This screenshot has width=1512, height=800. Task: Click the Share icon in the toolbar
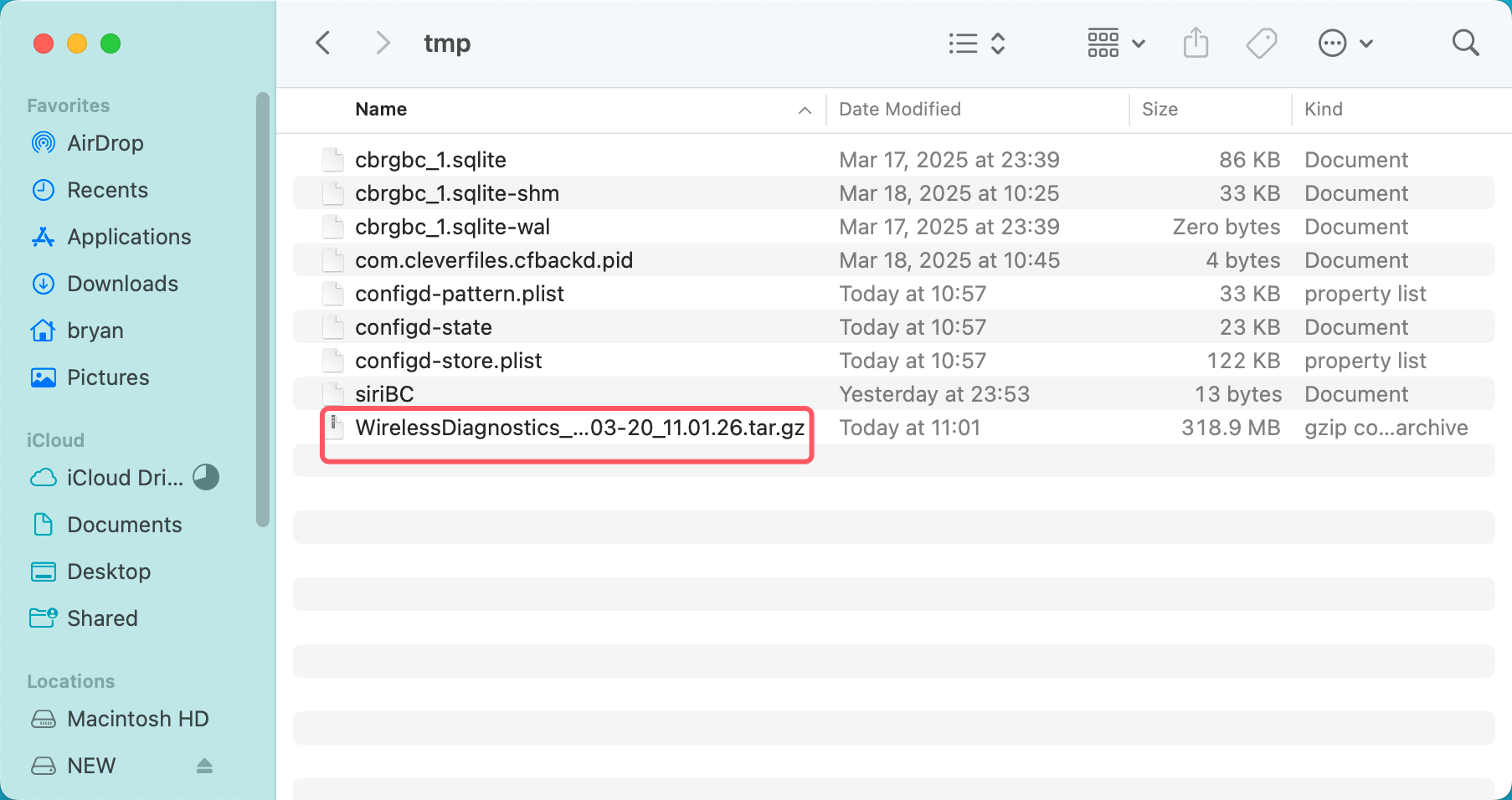(x=1196, y=43)
